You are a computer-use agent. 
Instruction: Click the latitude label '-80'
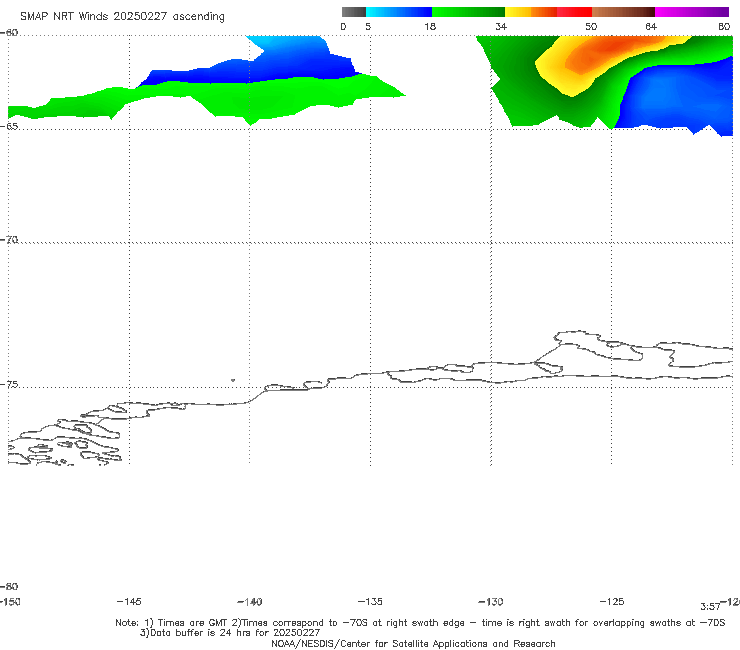coord(9,586)
